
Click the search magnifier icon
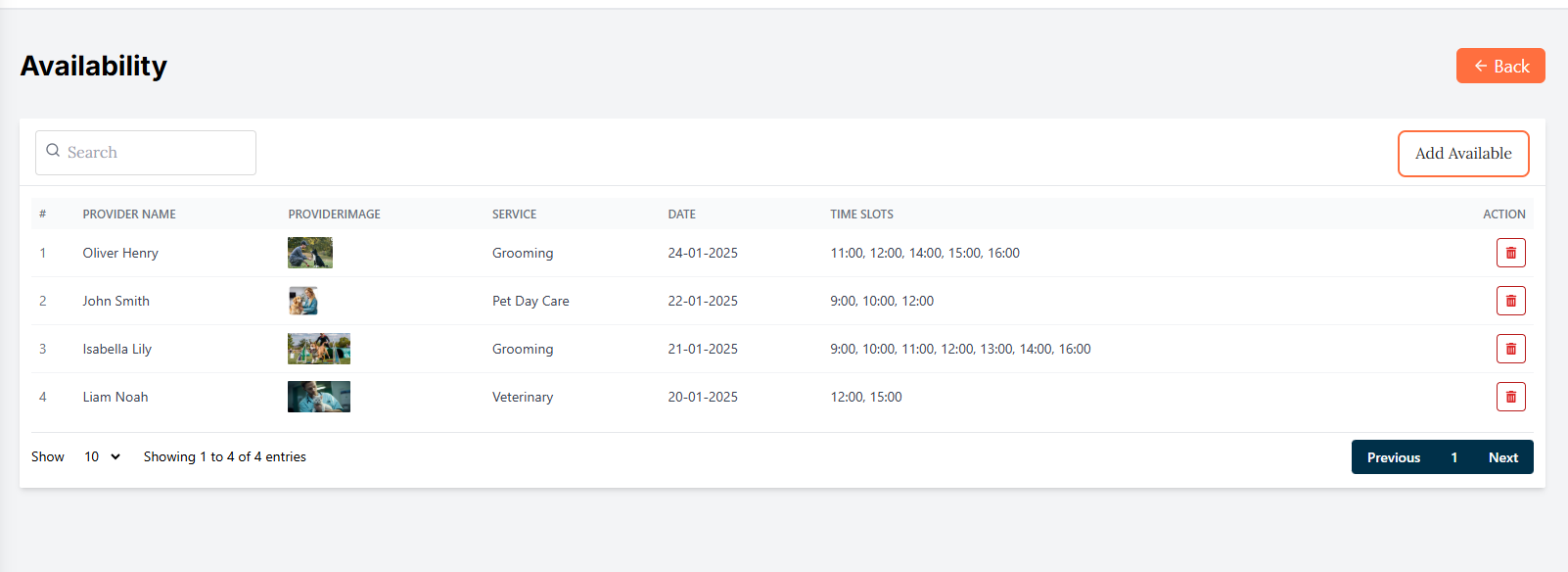tap(53, 151)
